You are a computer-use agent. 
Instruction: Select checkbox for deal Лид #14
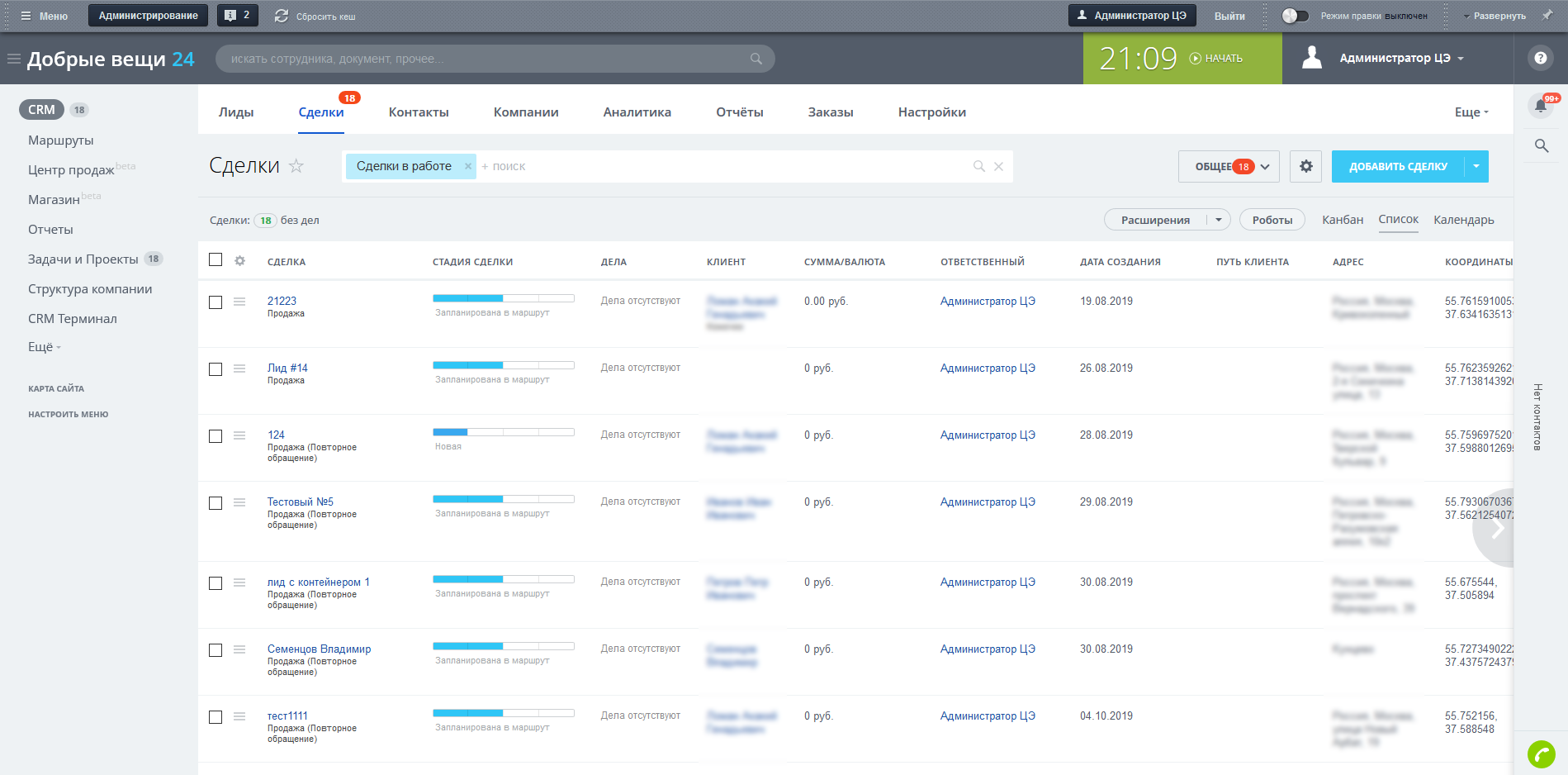[216, 369]
